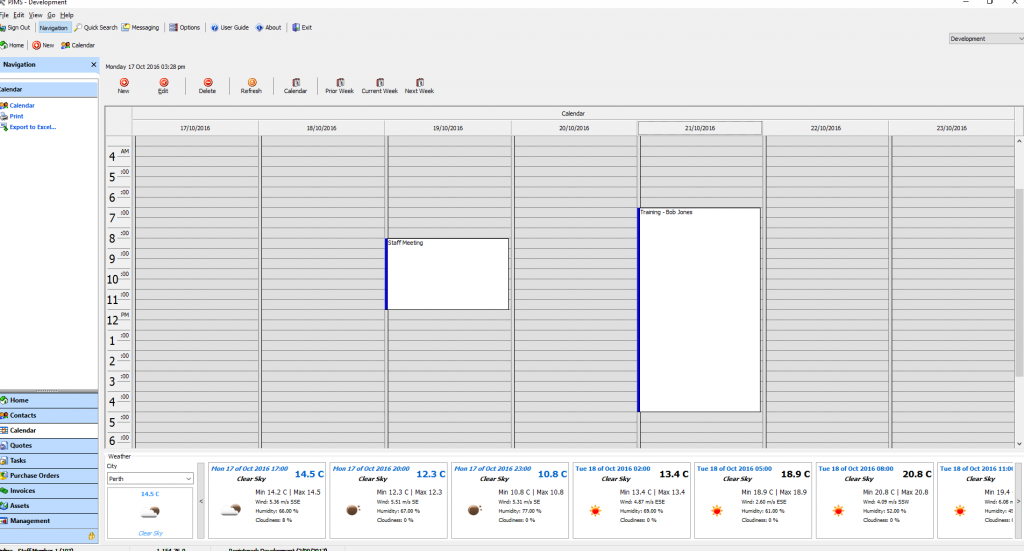This screenshot has width=1024, height=551.
Task: Toggle the Navigation panel button
Action: tap(53, 28)
